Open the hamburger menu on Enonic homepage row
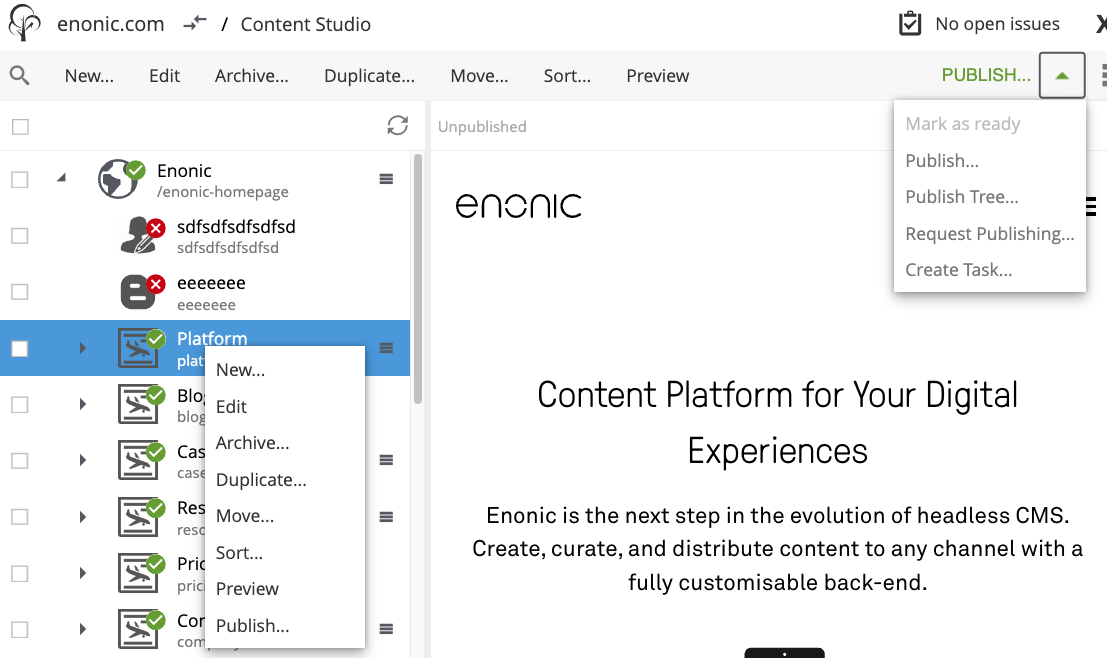1107x658 pixels. pyautogui.click(x=386, y=178)
